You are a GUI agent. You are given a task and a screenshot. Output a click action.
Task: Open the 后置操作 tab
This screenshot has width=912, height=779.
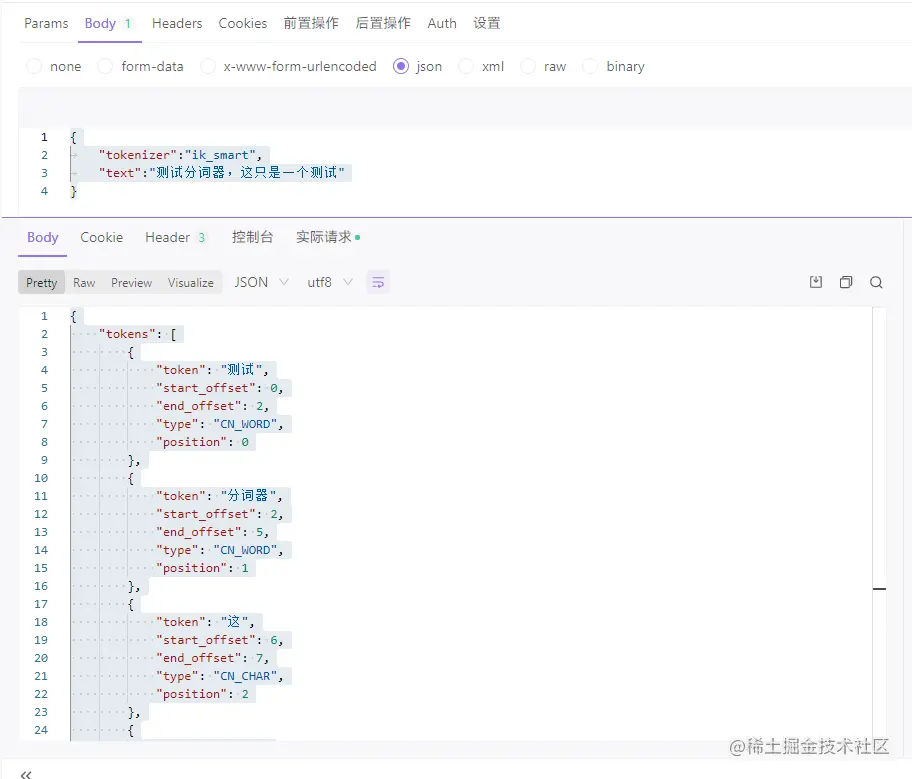[383, 23]
